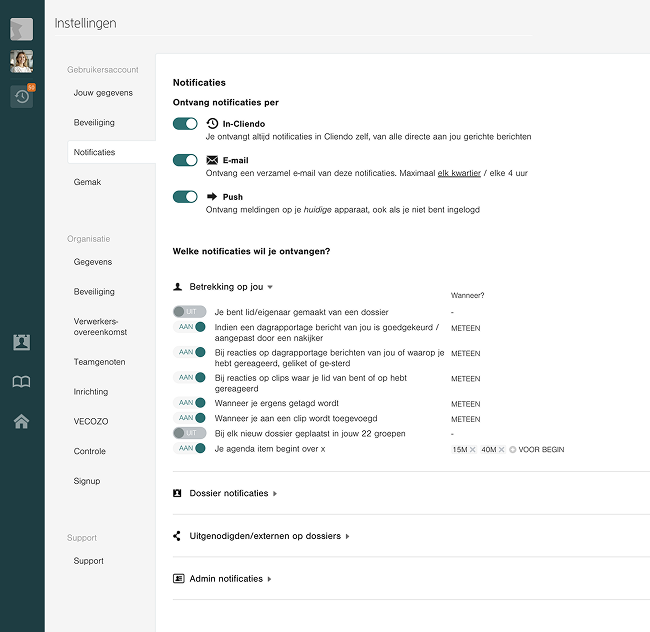Open the history clock icon with badge
This screenshot has height=632, width=650.
tap(22, 96)
